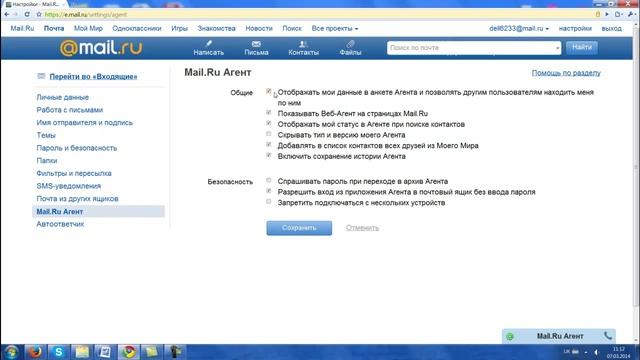Open Фильтры и пересылка section

click(x=74, y=173)
